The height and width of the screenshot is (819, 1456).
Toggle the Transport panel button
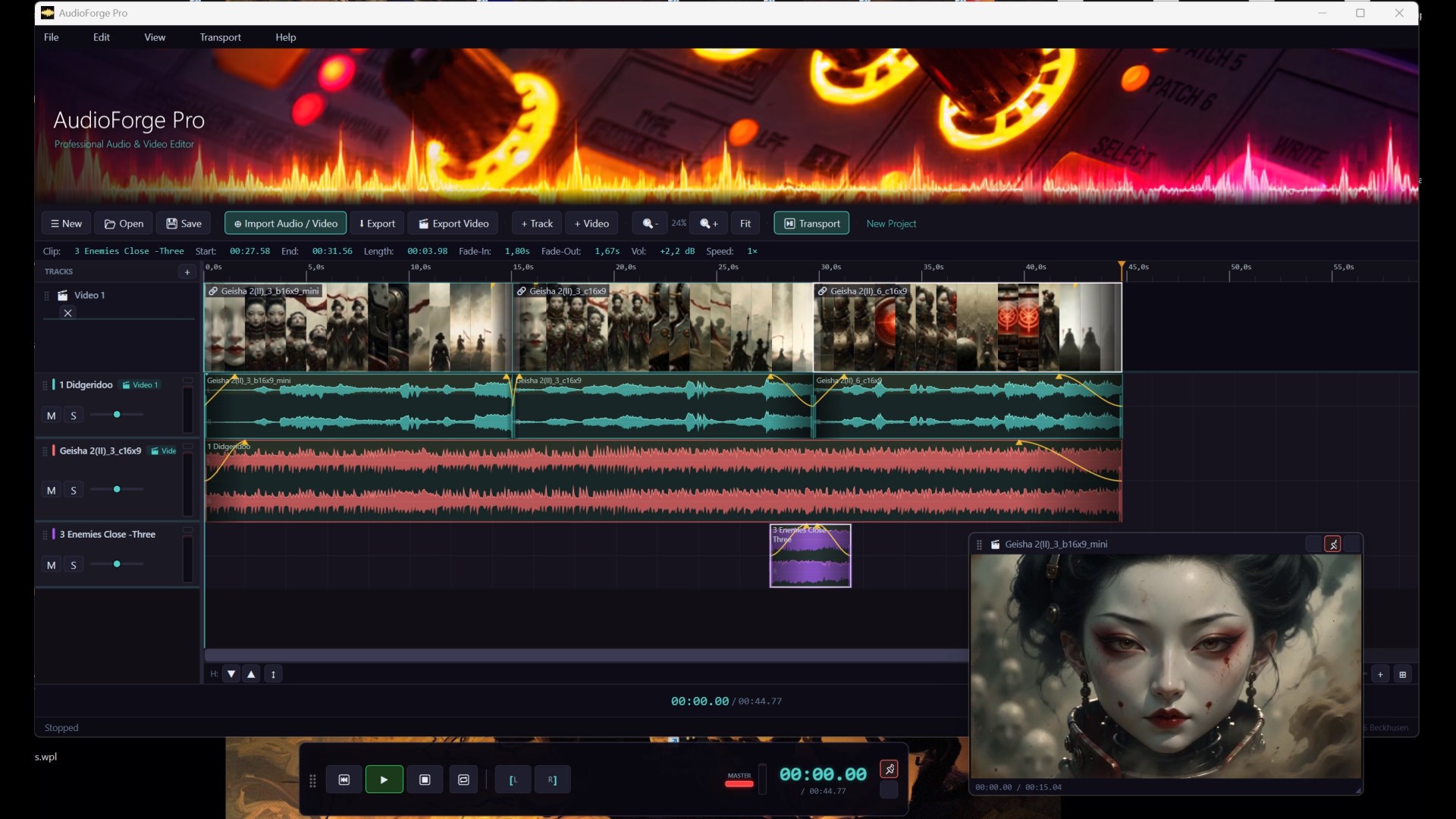(811, 224)
